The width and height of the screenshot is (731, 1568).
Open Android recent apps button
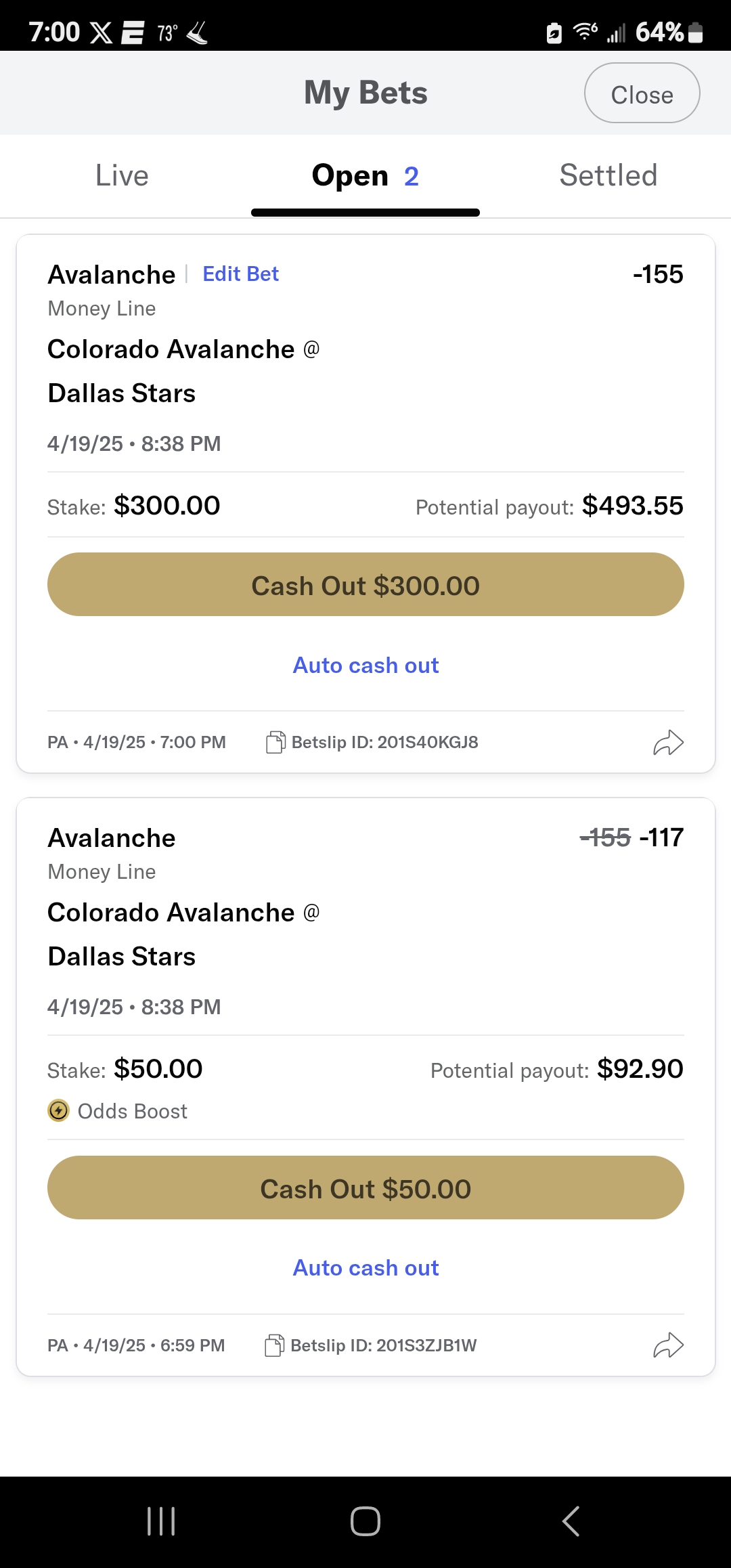point(161,1521)
